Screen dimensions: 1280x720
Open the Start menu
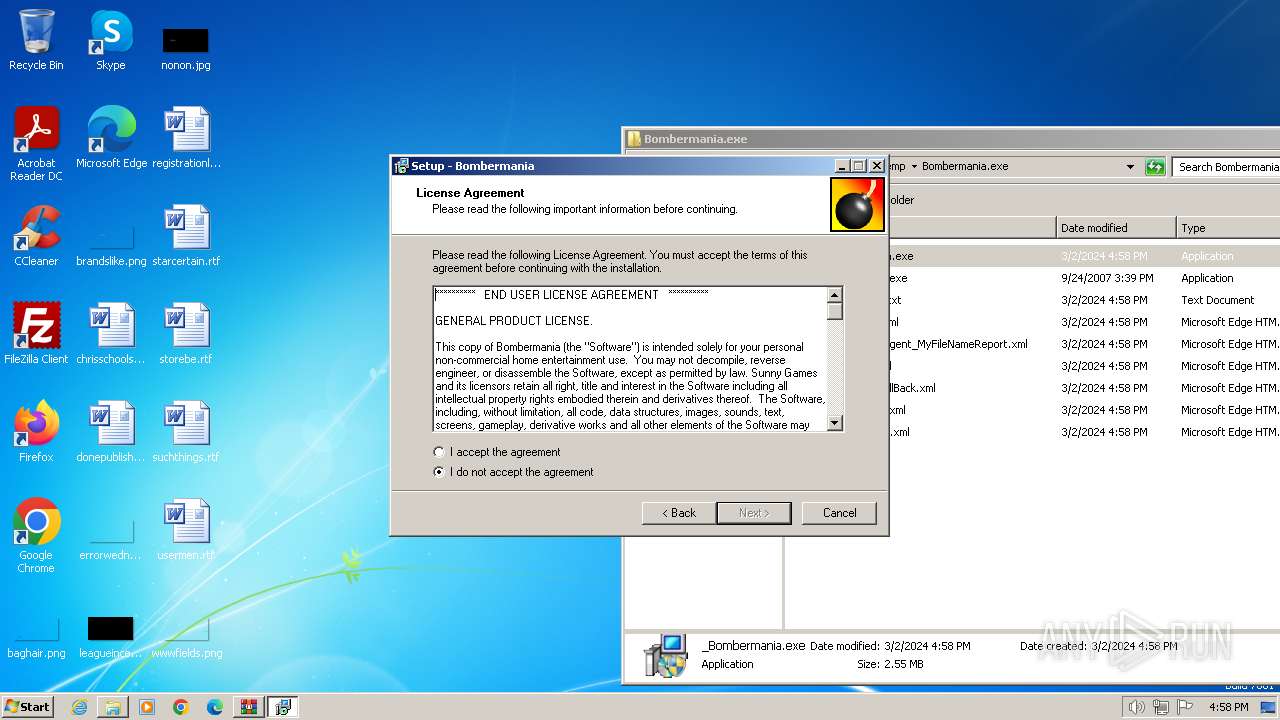(28, 707)
